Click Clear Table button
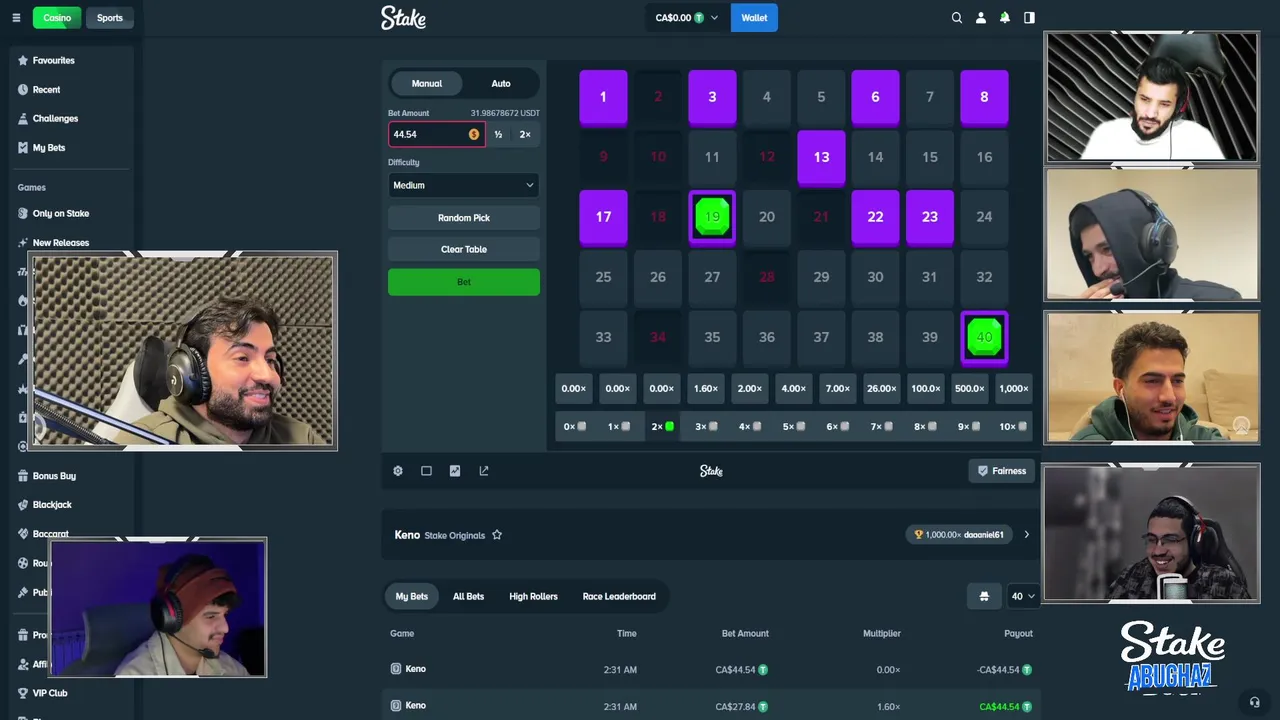Viewport: 1280px width, 720px height. [464, 249]
